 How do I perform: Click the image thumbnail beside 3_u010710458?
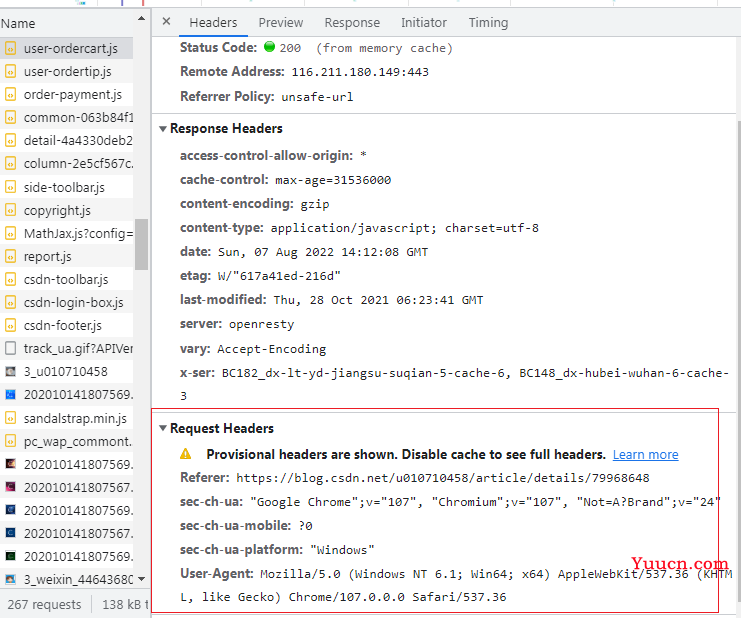pos(10,371)
